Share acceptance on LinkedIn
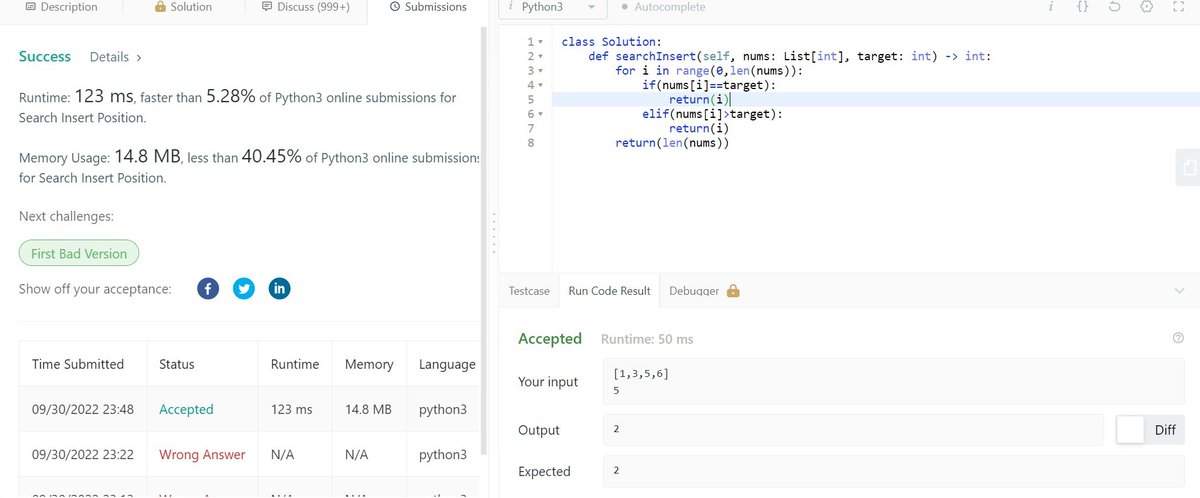The image size is (1200, 498). pos(280,288)
